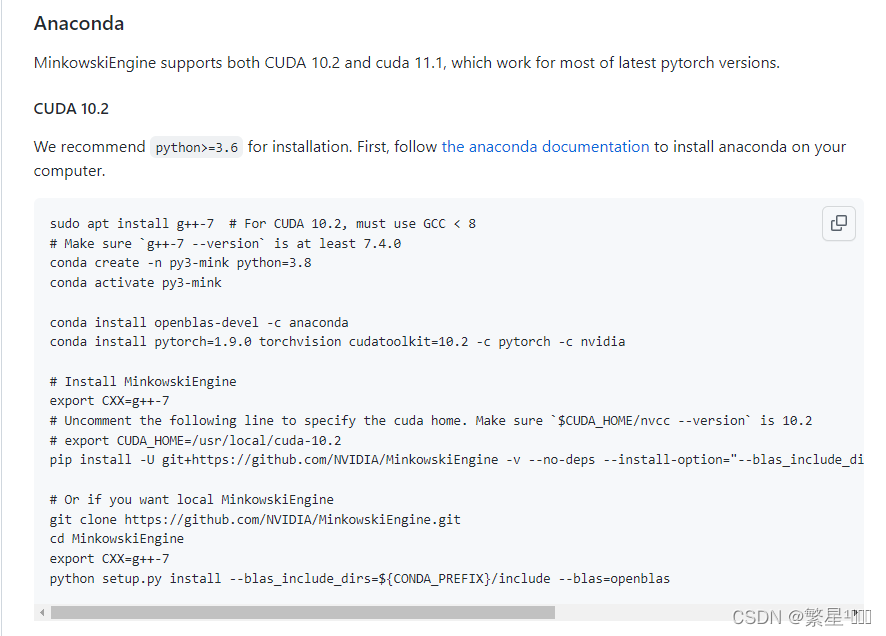
Task: Click the Anaconda page heading
Action: pos(79,23)
